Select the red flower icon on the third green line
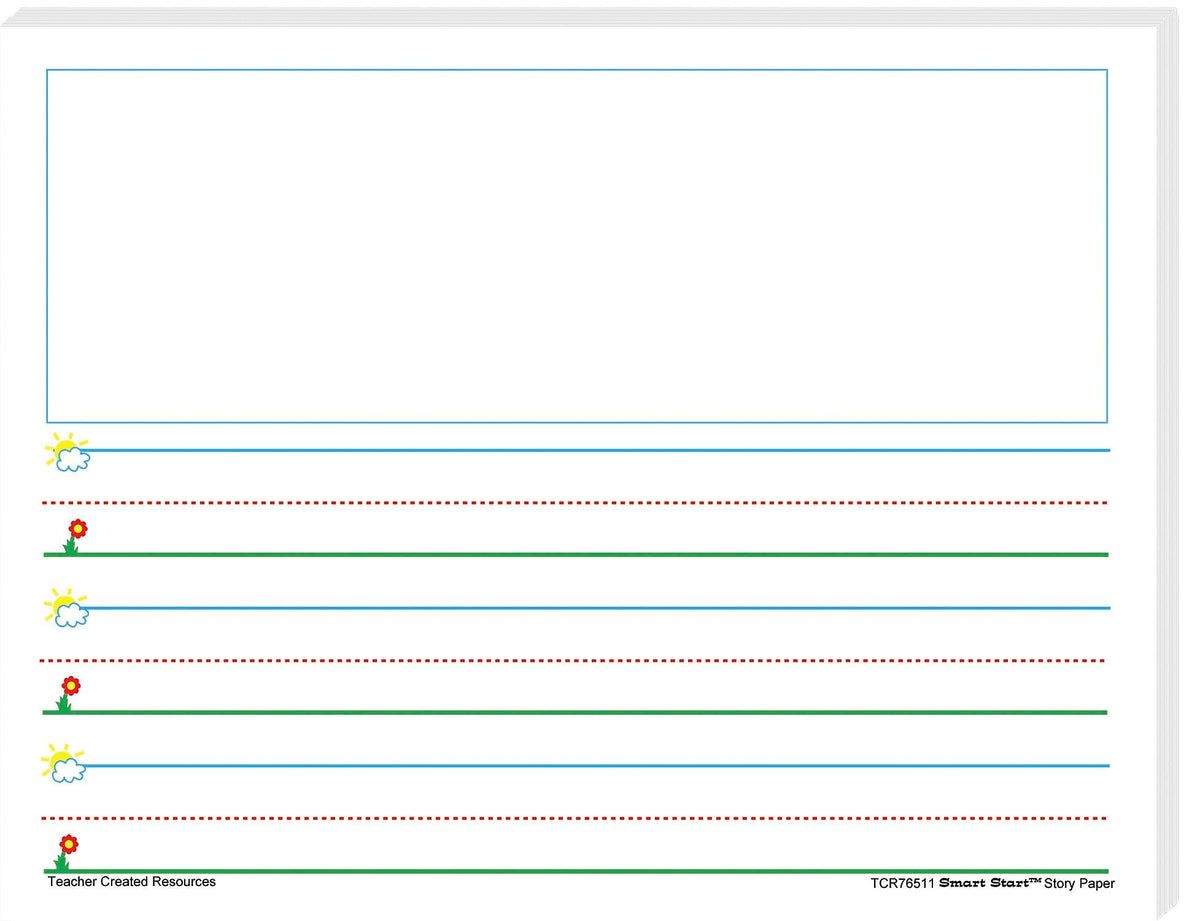 click(x=66, y=850)
